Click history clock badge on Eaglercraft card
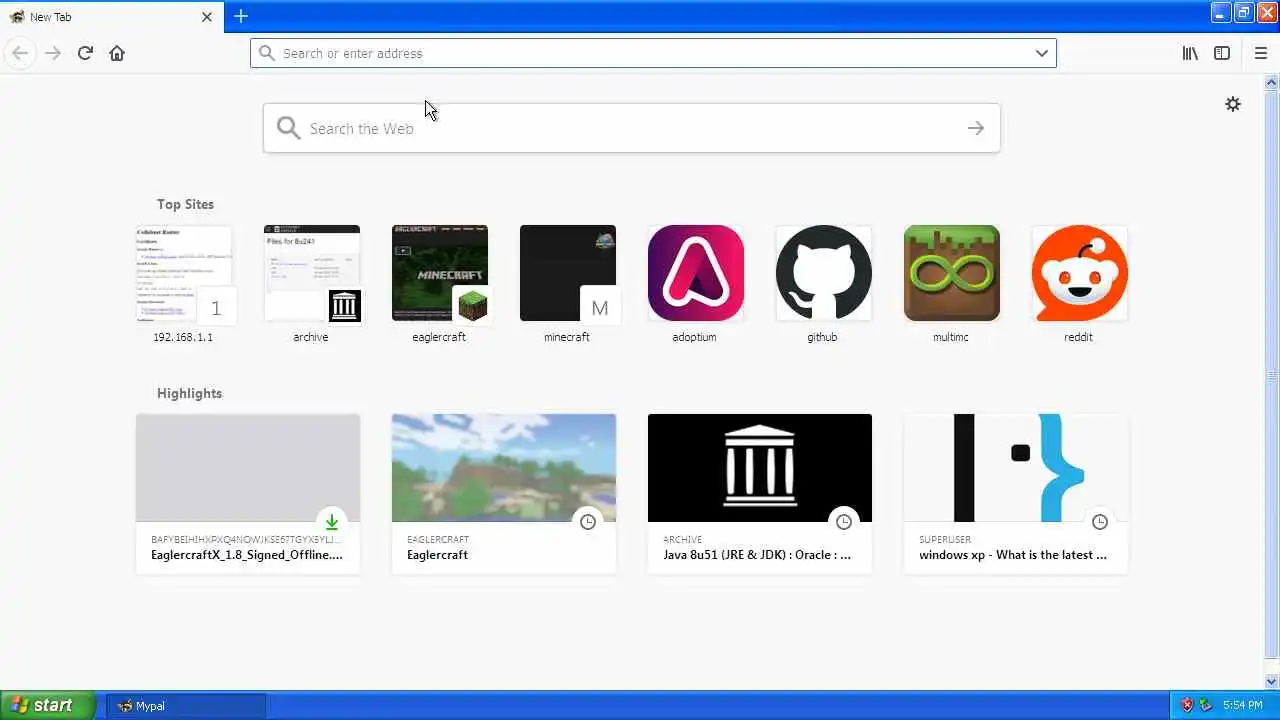The height and width of the screenshot is (720, 1280). [x=588, y=522]
